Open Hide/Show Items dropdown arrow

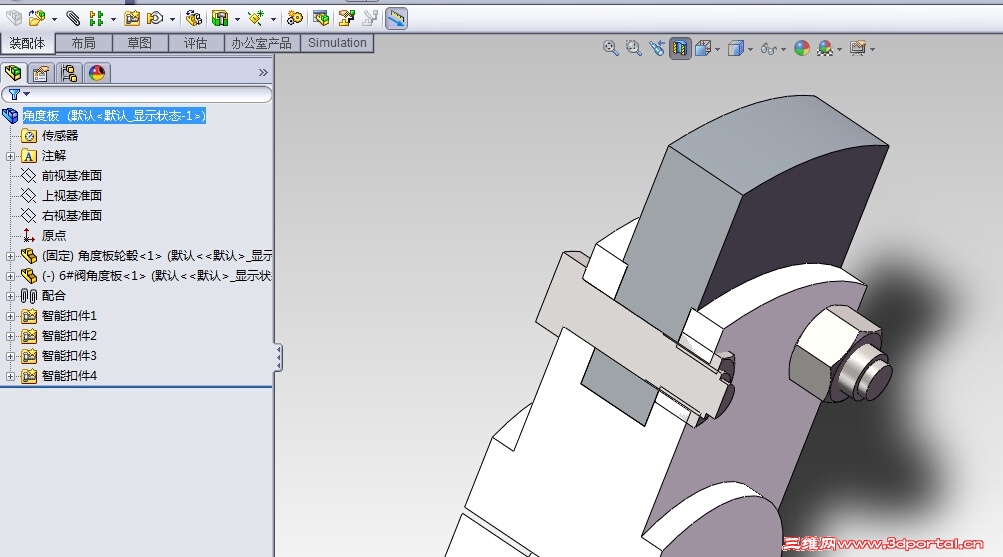pyautogui.click(x=783, y=49)
